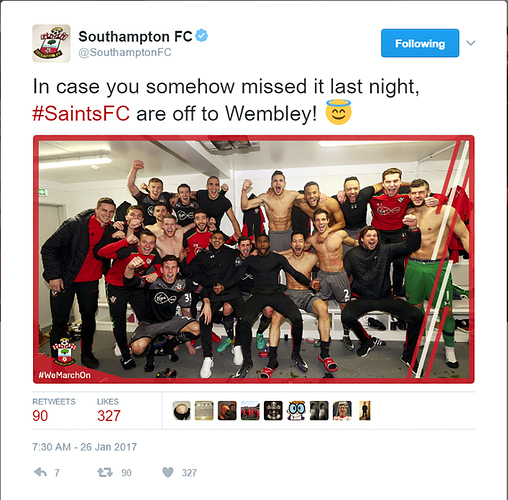Open the coffee cup liker avatar

[x=182, y=410]
